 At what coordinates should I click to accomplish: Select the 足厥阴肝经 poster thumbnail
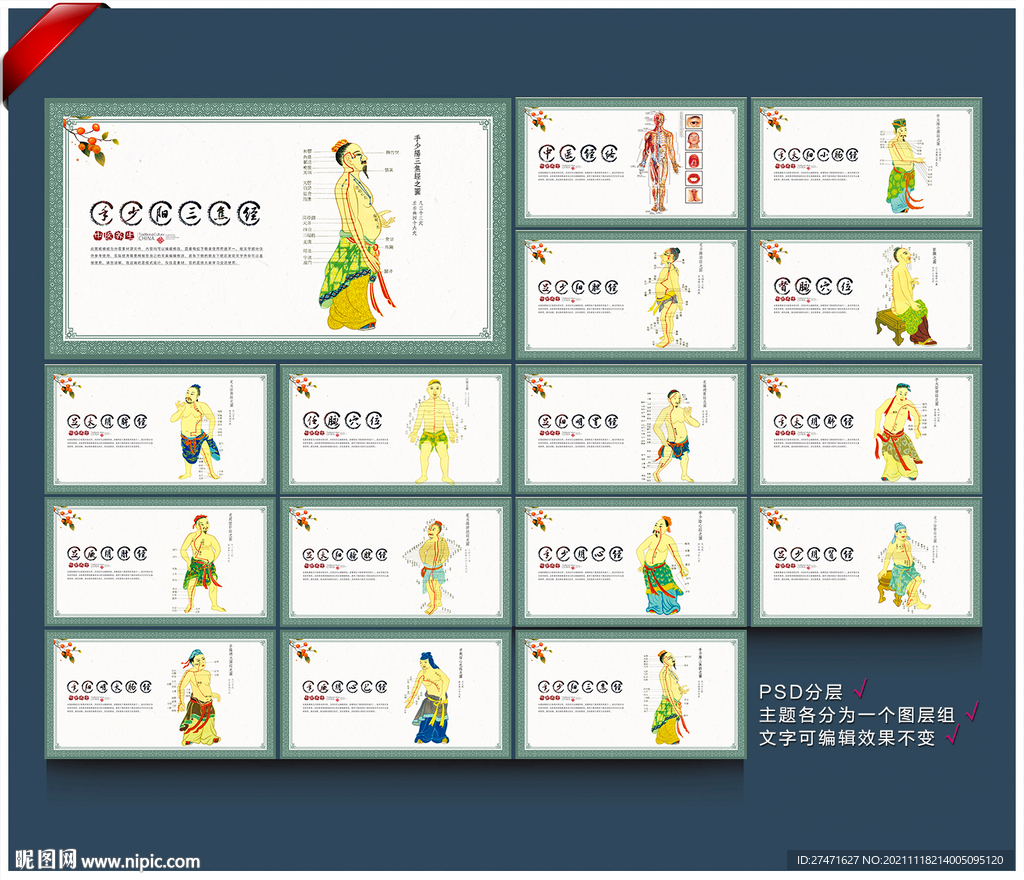160,562
